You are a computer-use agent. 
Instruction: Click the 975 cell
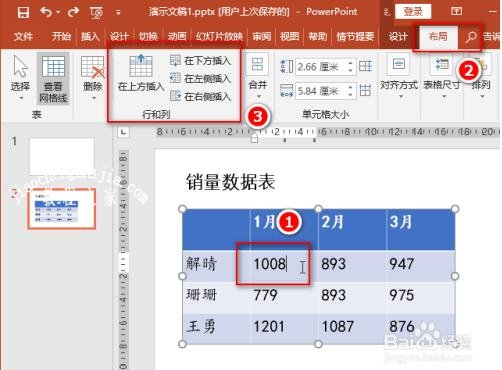(x=421, y=297)
